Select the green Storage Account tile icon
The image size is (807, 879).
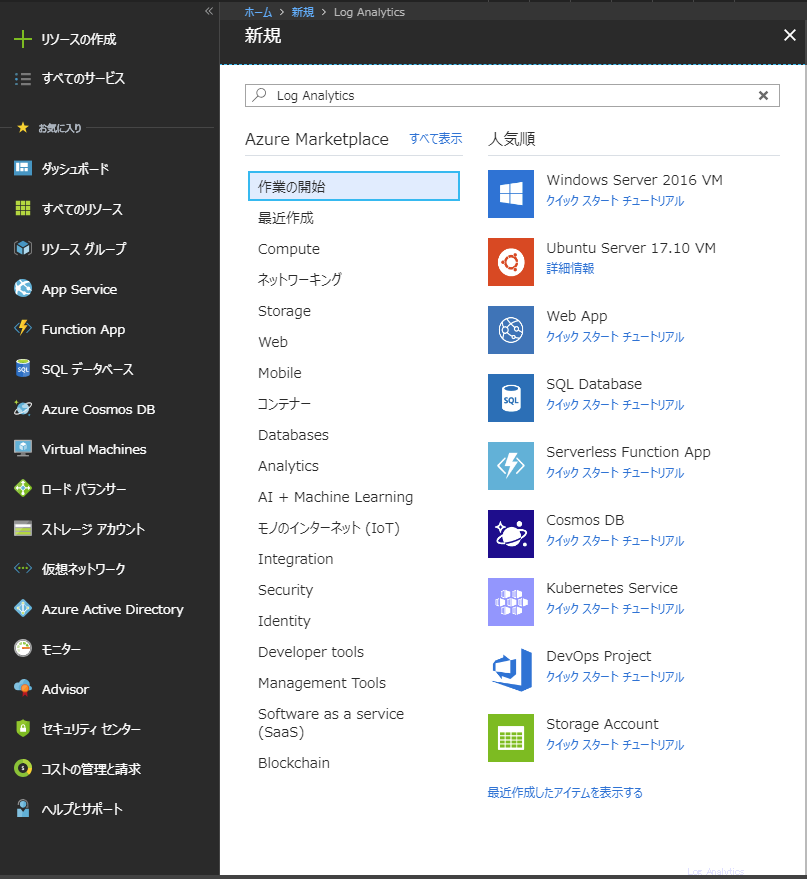click(x=511, y=738)
